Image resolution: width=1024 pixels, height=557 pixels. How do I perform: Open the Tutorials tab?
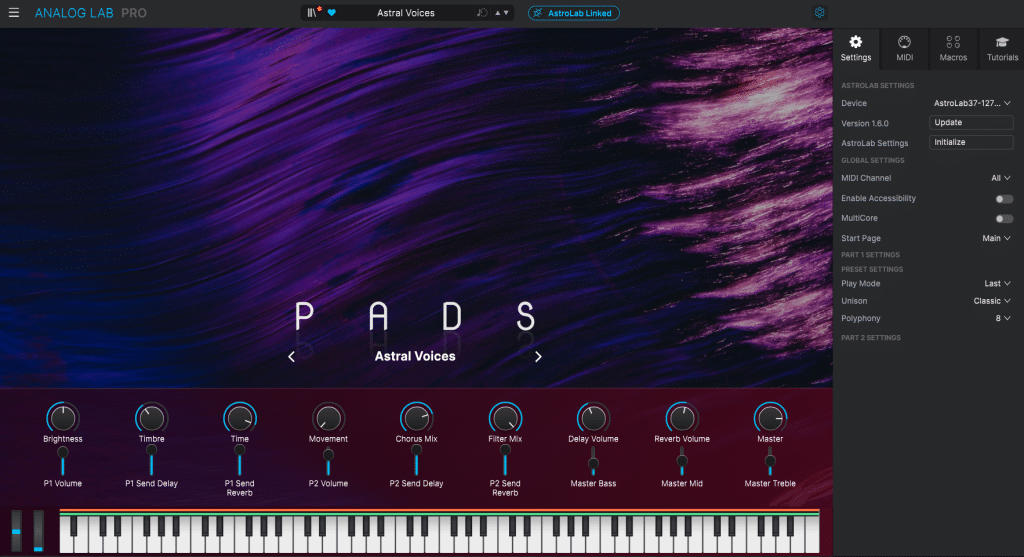(x=1001, y=47)
